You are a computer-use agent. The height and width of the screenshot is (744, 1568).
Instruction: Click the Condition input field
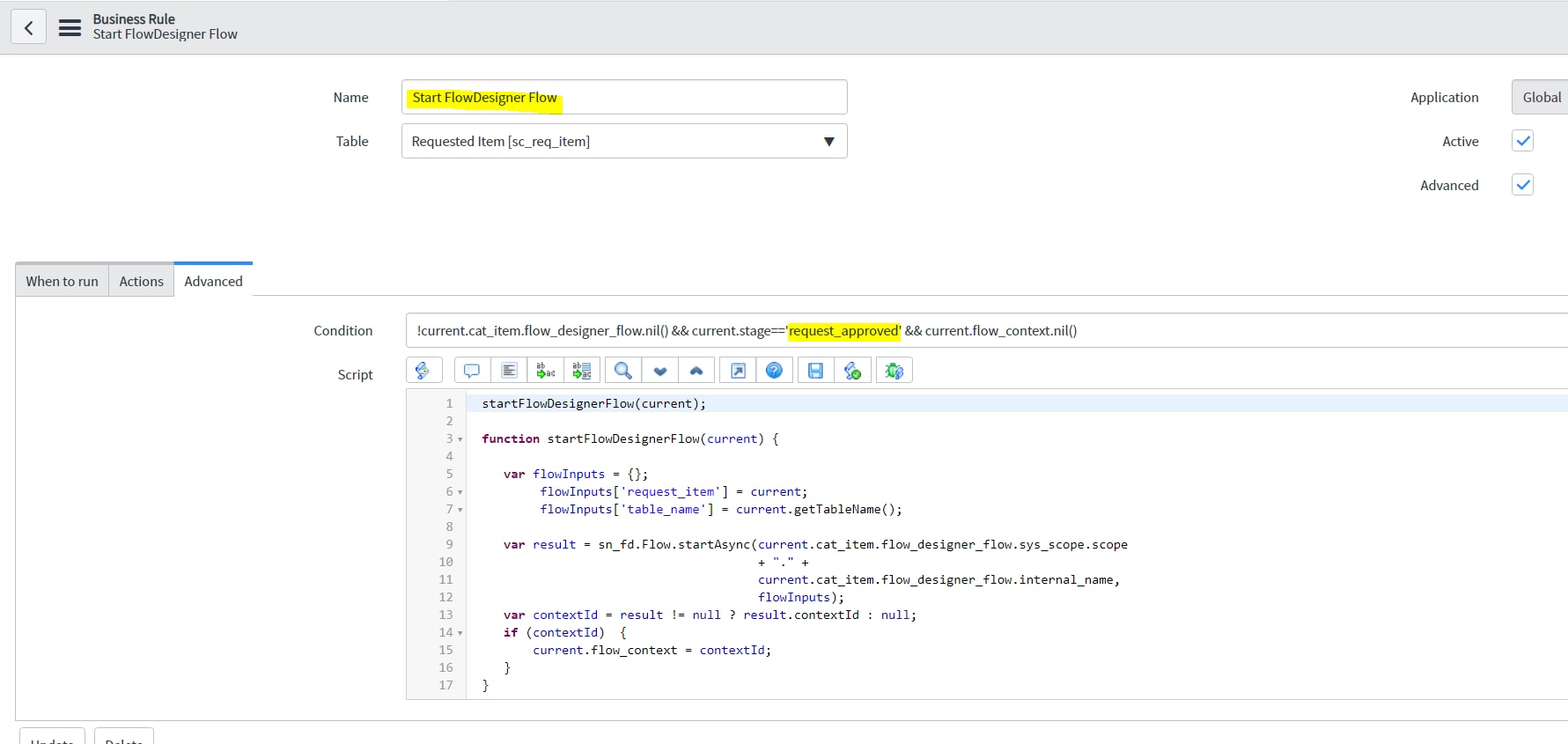click(986, 330)
